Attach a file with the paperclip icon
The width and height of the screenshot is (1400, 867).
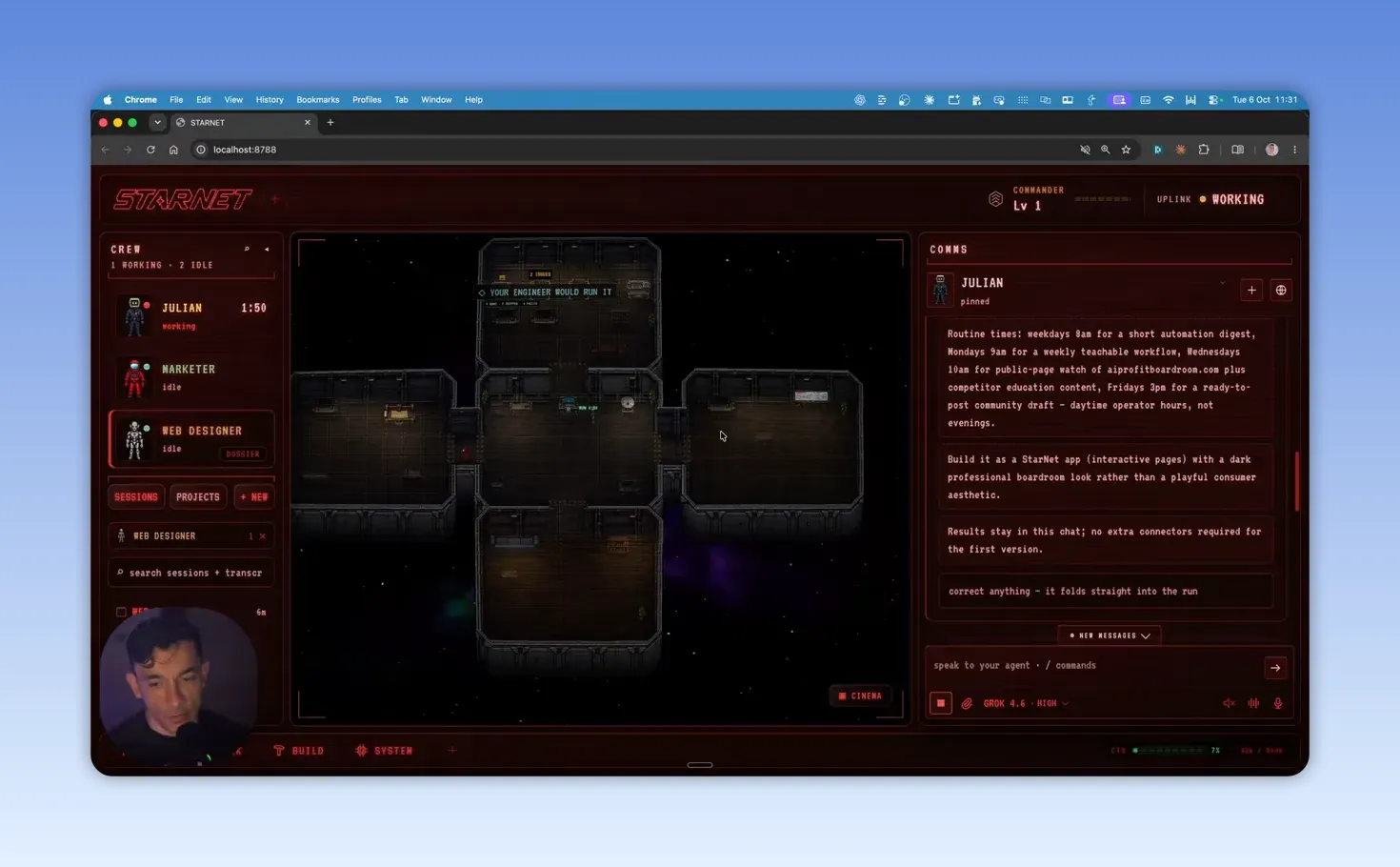[967, 703]
